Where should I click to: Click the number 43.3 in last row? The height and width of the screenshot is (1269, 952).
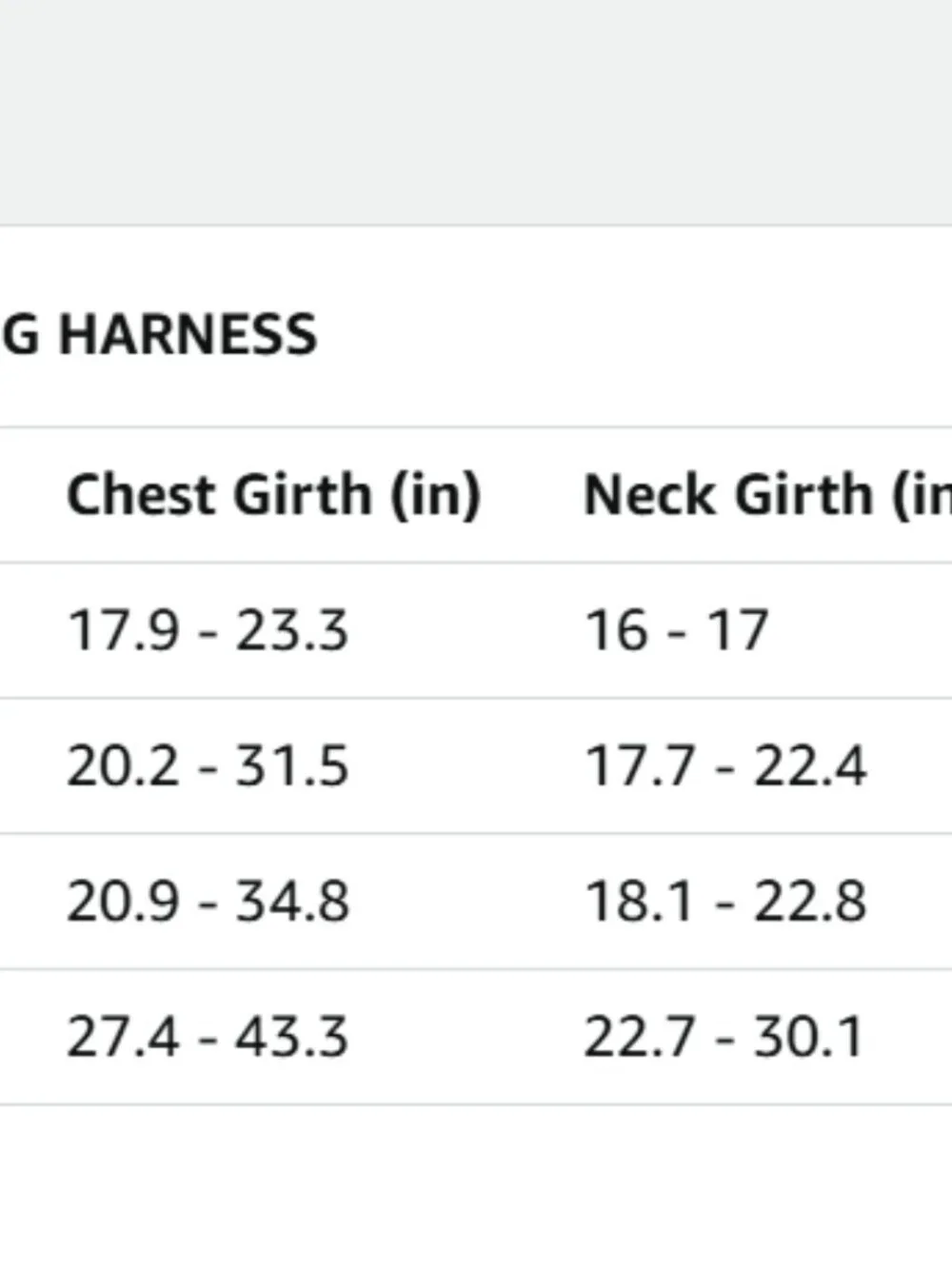coord(292,1036)
